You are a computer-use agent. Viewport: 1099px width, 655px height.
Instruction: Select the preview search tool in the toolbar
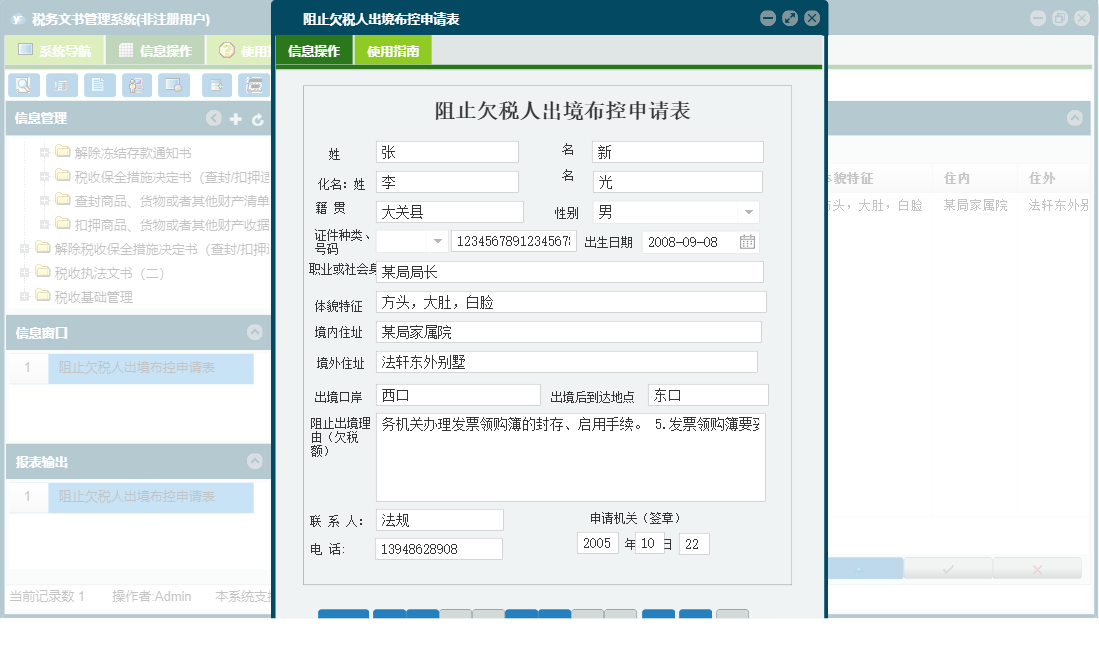tap(22, 85)
